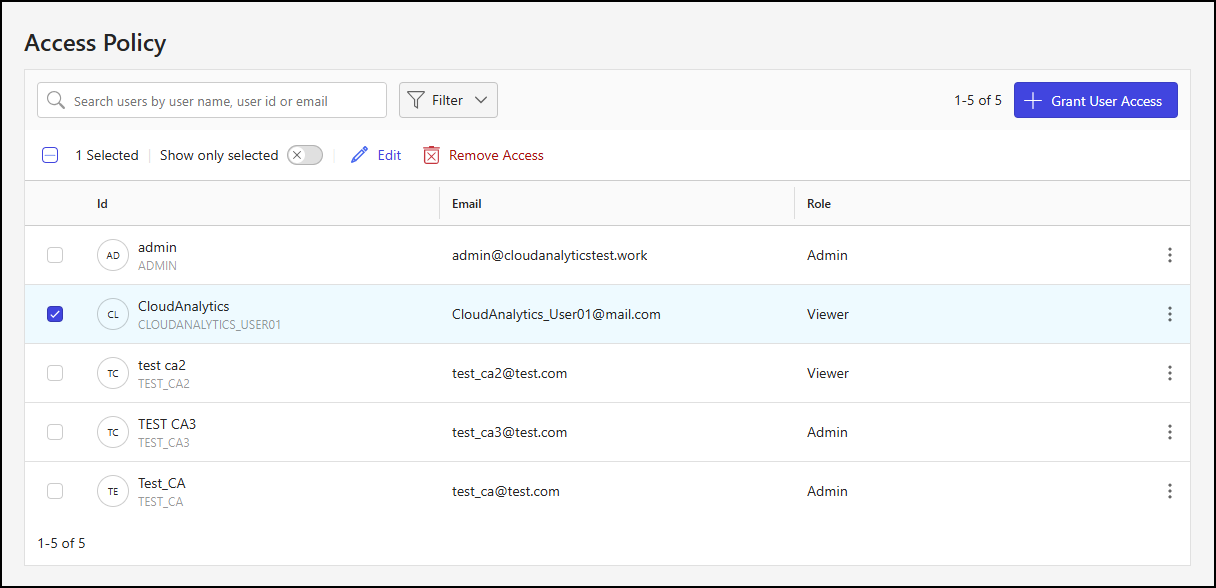
Task: Check the checkbox for test ca2
Action: pos(55,372)
